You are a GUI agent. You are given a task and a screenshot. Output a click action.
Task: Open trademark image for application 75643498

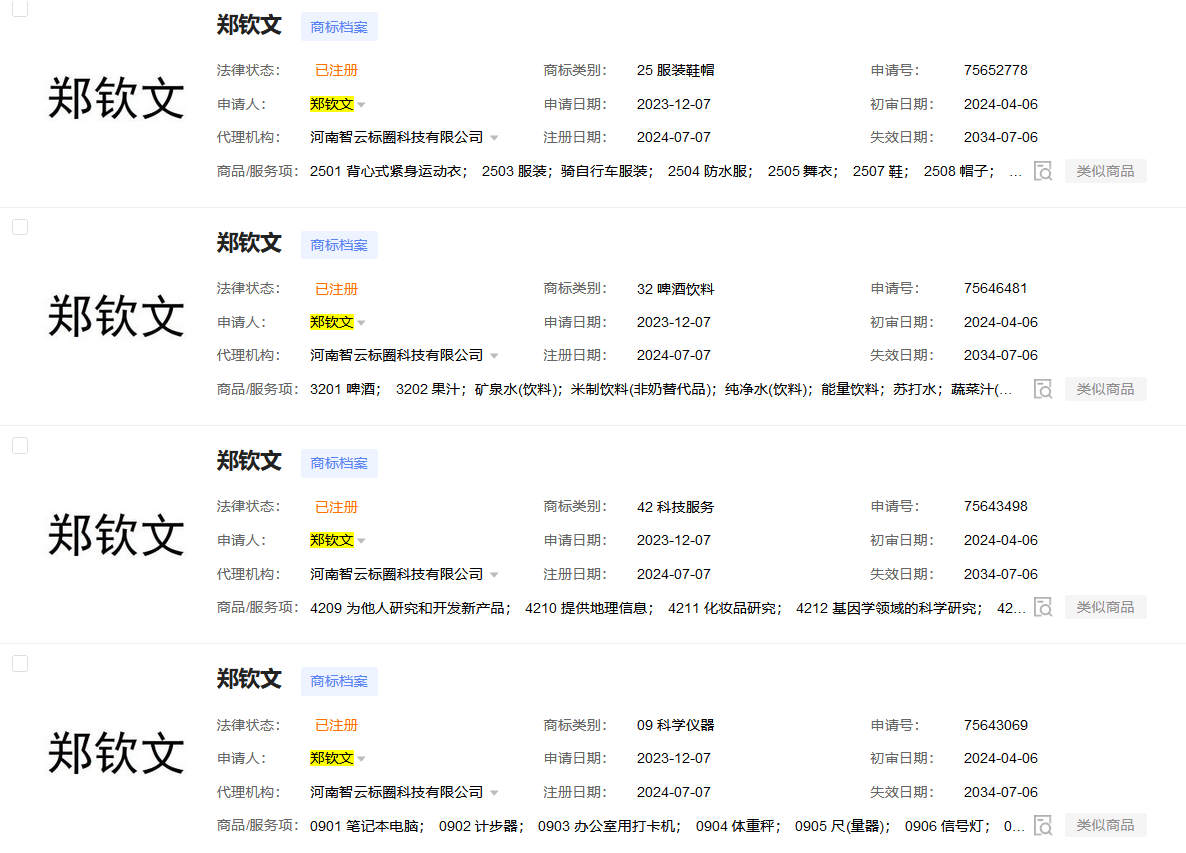pyautogui.click(x=116, y=535)
